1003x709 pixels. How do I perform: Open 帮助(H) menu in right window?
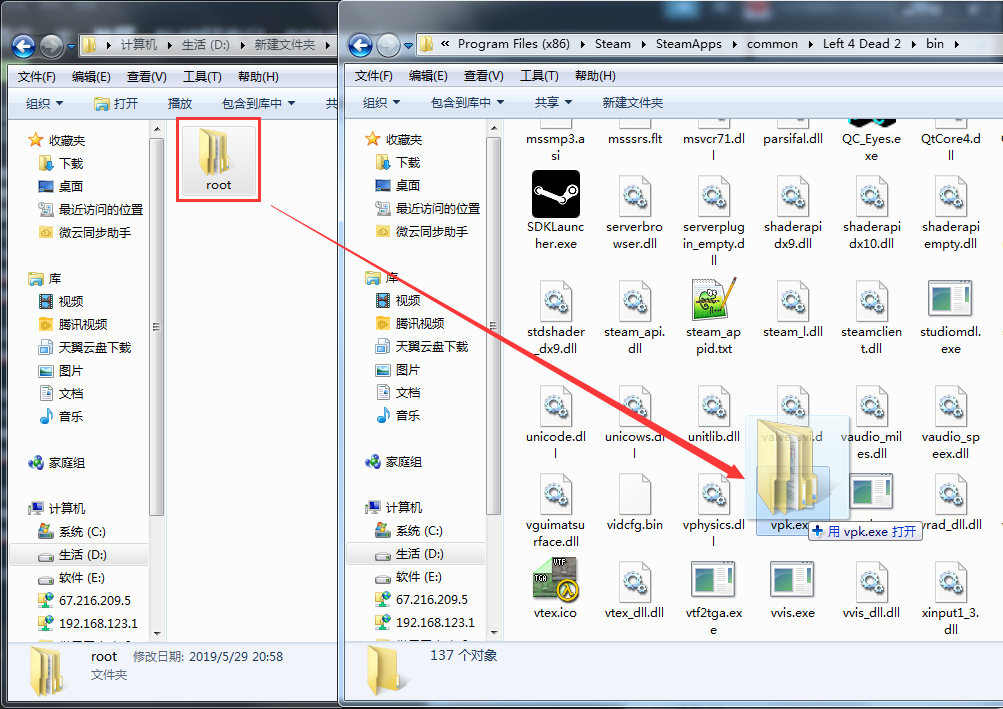[595, 76]
